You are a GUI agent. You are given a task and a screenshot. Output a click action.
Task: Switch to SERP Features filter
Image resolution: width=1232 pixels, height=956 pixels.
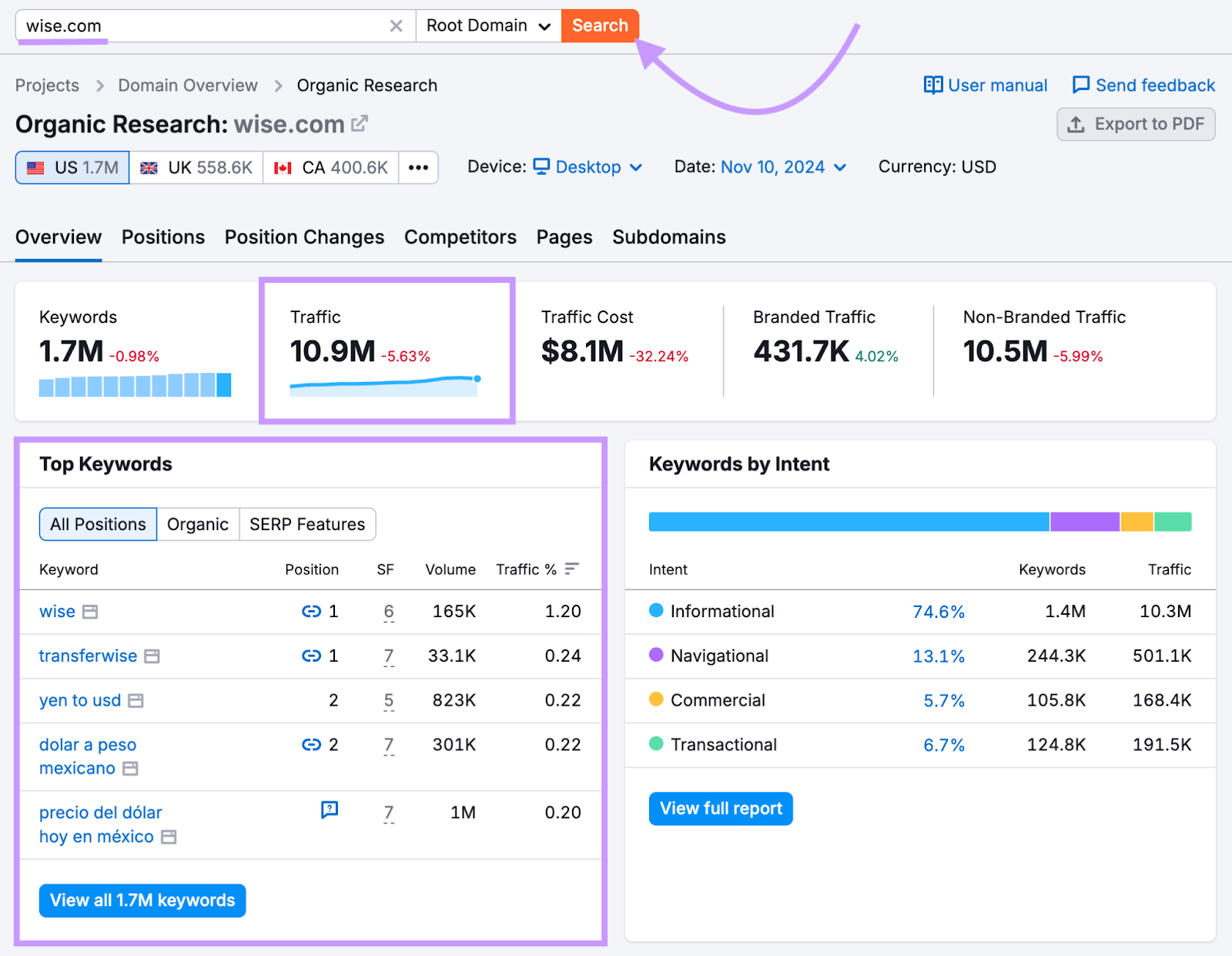307,524
